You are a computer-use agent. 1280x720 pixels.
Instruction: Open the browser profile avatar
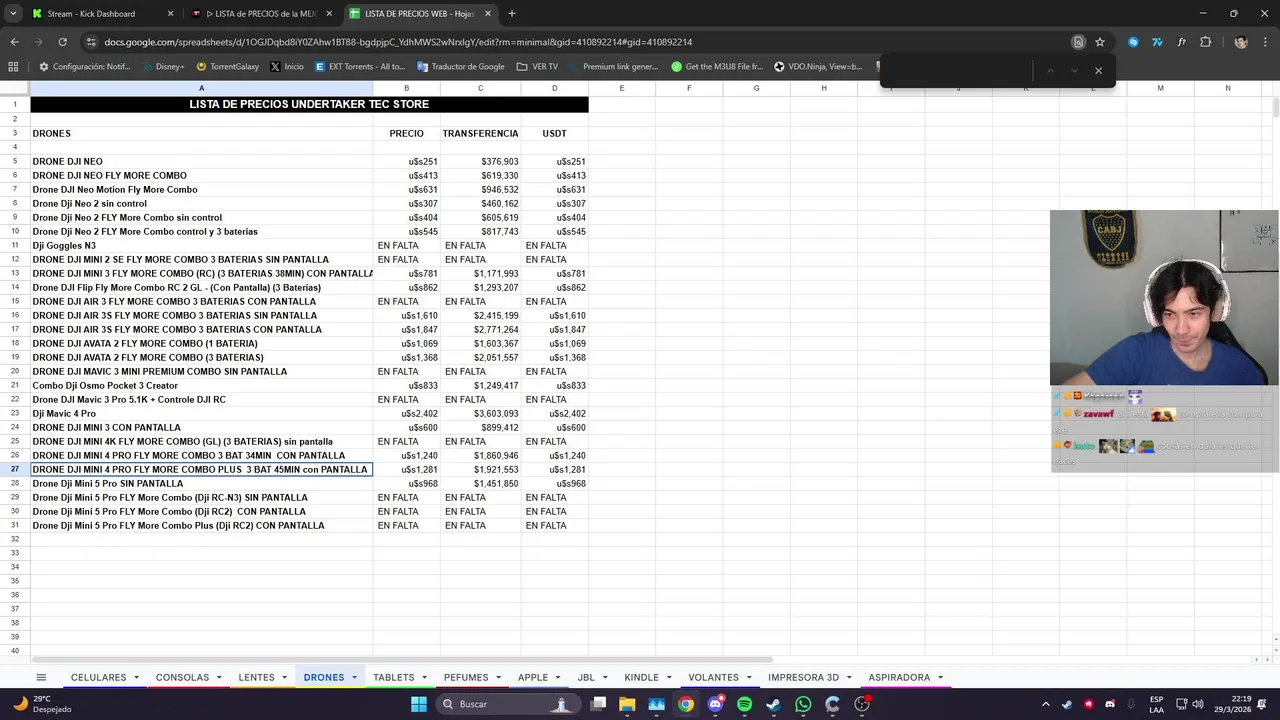click(1241, 42)
